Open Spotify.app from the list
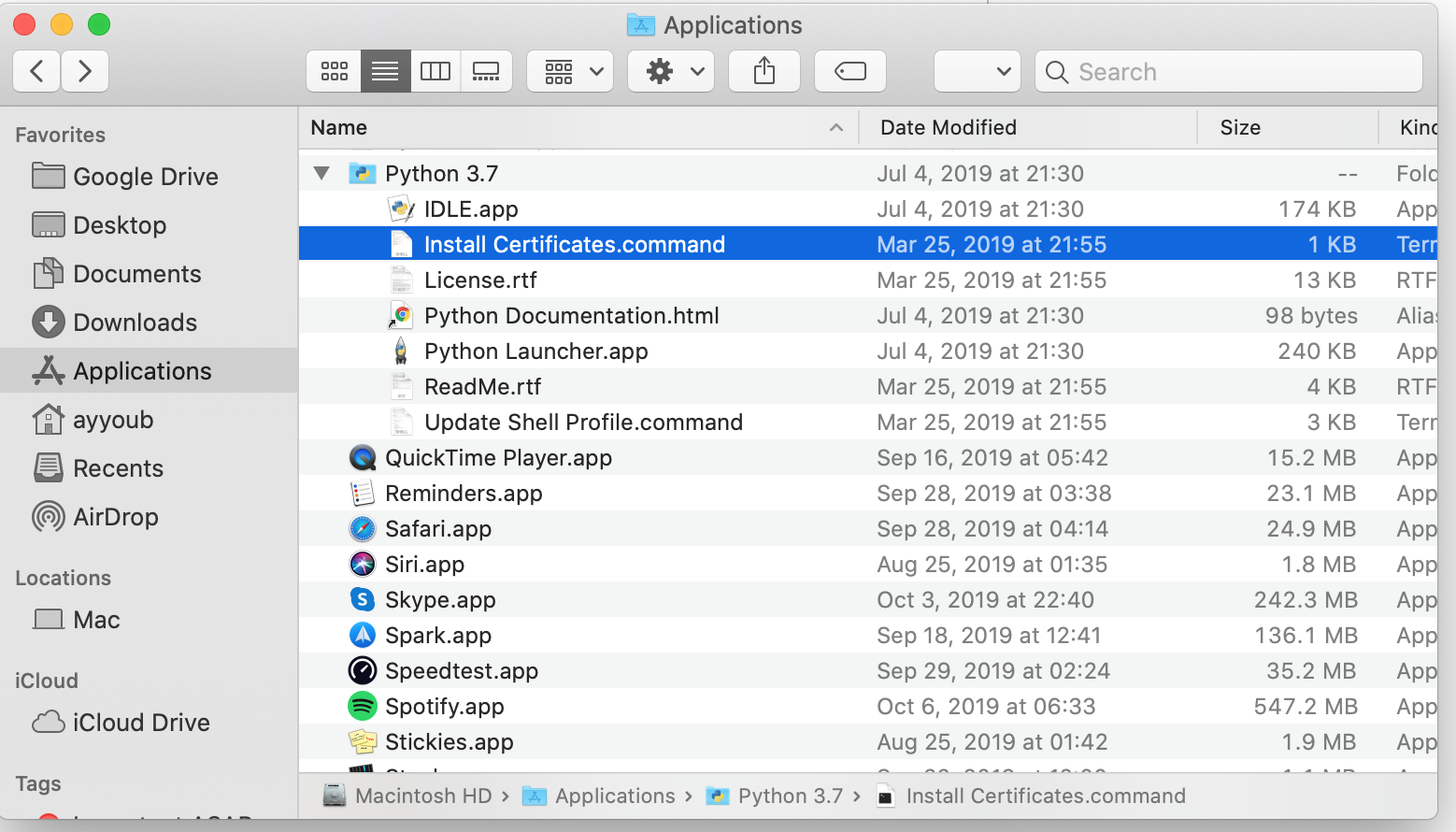Screen dimensions: 1456x832 (x=445, y=707)
